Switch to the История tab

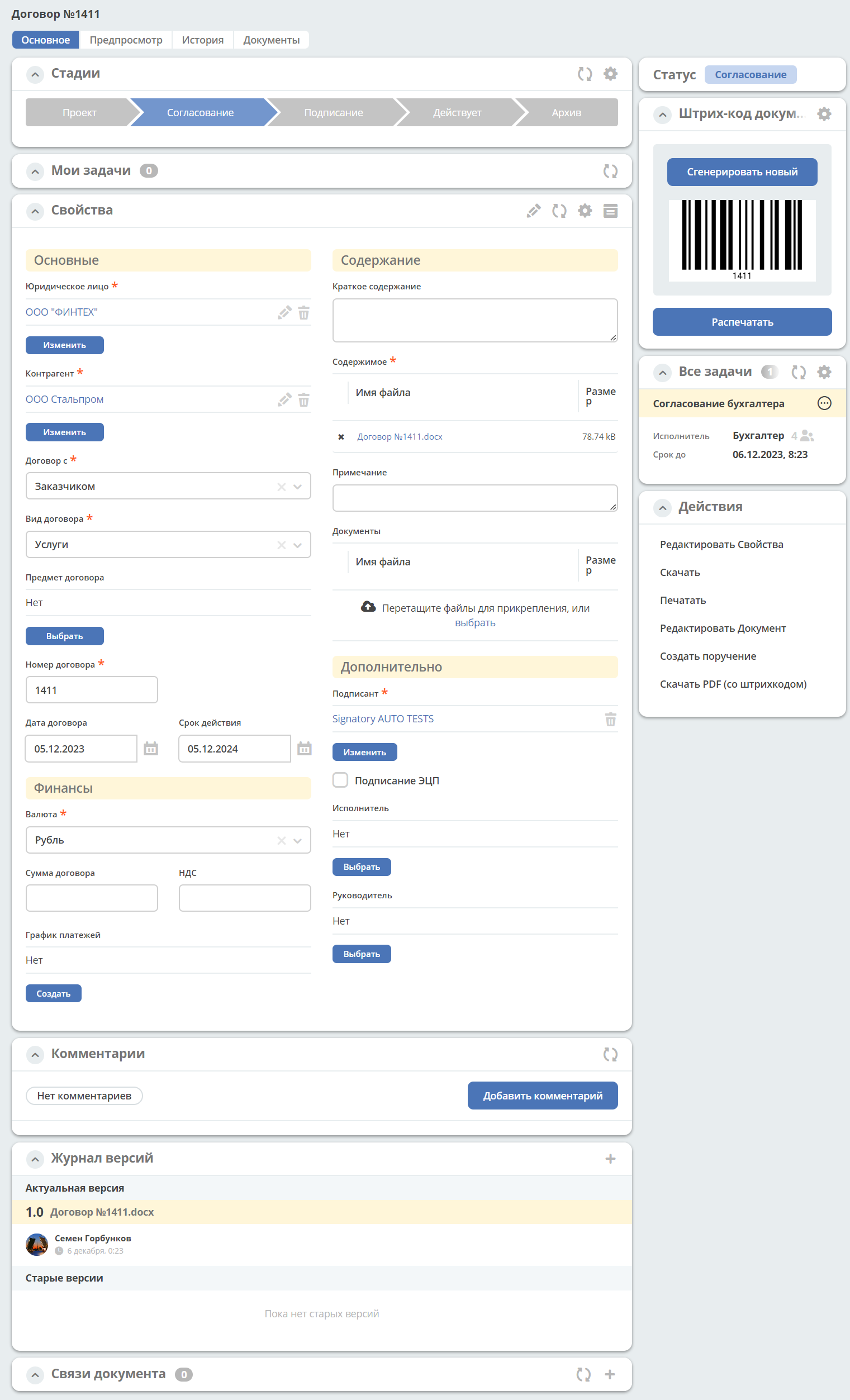click(203, 40)
